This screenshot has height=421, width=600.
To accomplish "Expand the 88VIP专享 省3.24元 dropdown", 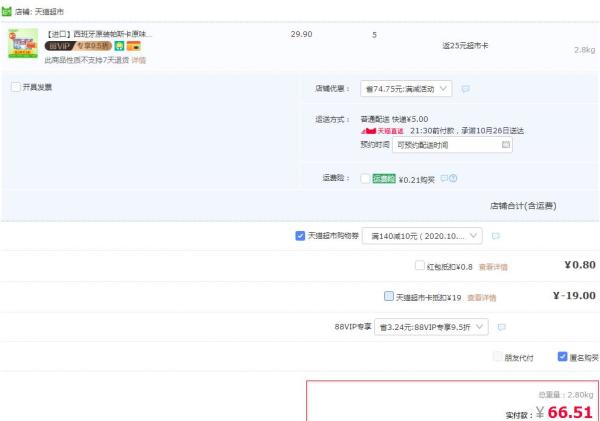I will pyautogui.click(x=431, y=327).
